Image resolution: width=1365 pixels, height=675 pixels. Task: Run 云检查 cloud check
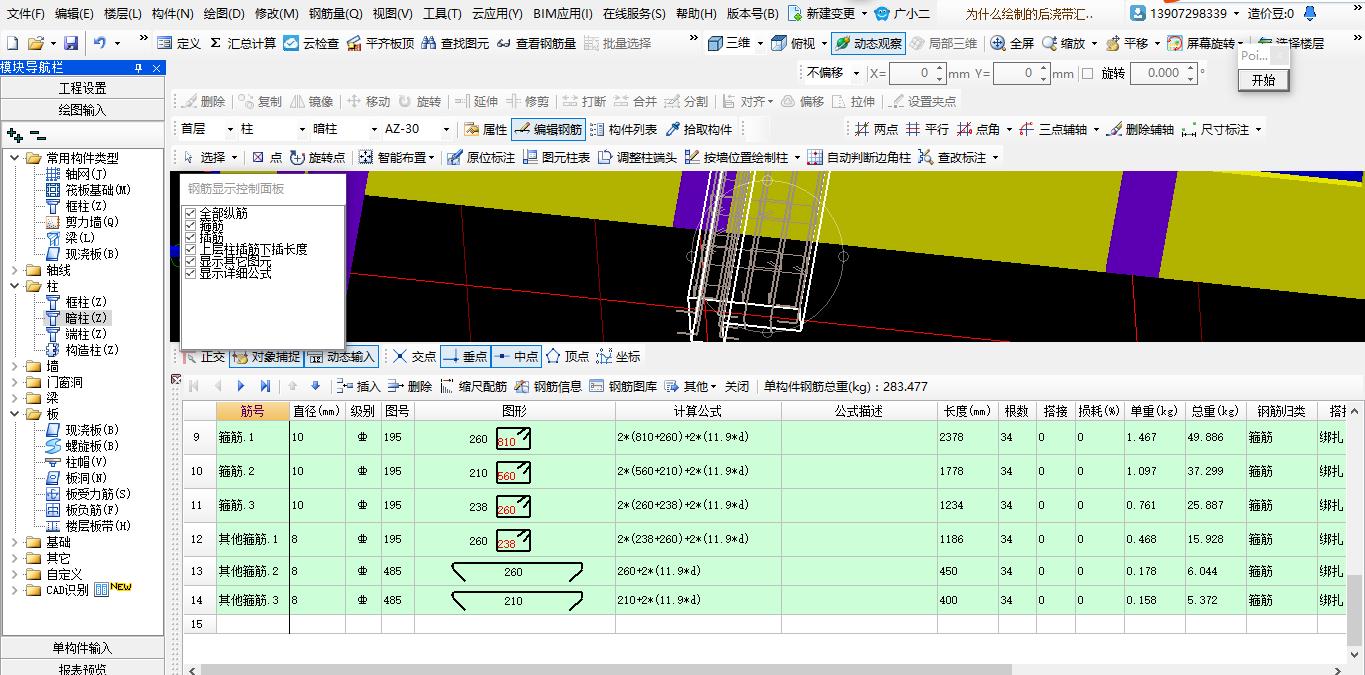tap(311, 44)
